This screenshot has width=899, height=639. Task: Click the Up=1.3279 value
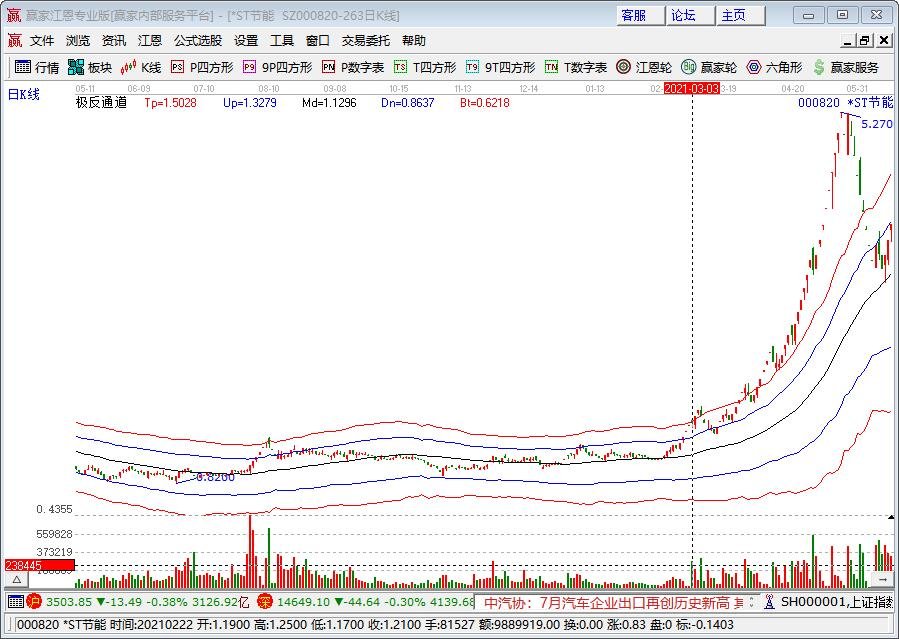point(250,103)
